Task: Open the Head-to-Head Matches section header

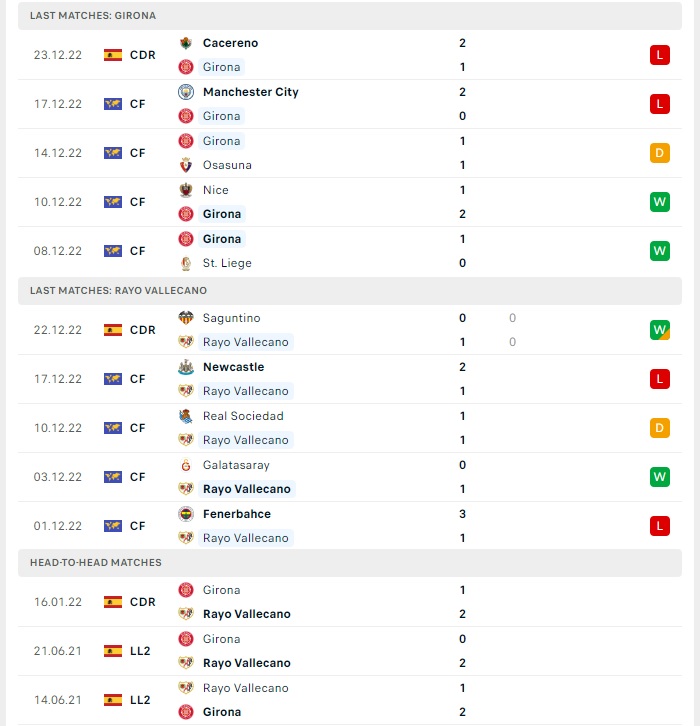Action: (350, 563)
